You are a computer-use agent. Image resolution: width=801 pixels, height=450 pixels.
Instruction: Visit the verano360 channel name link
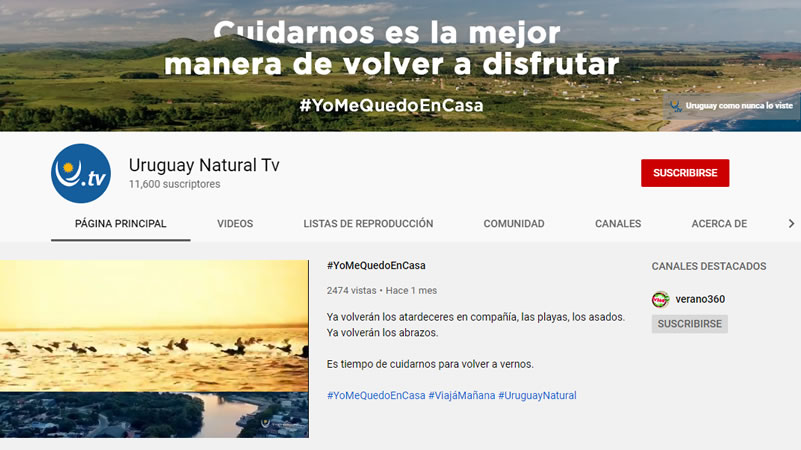700,299
